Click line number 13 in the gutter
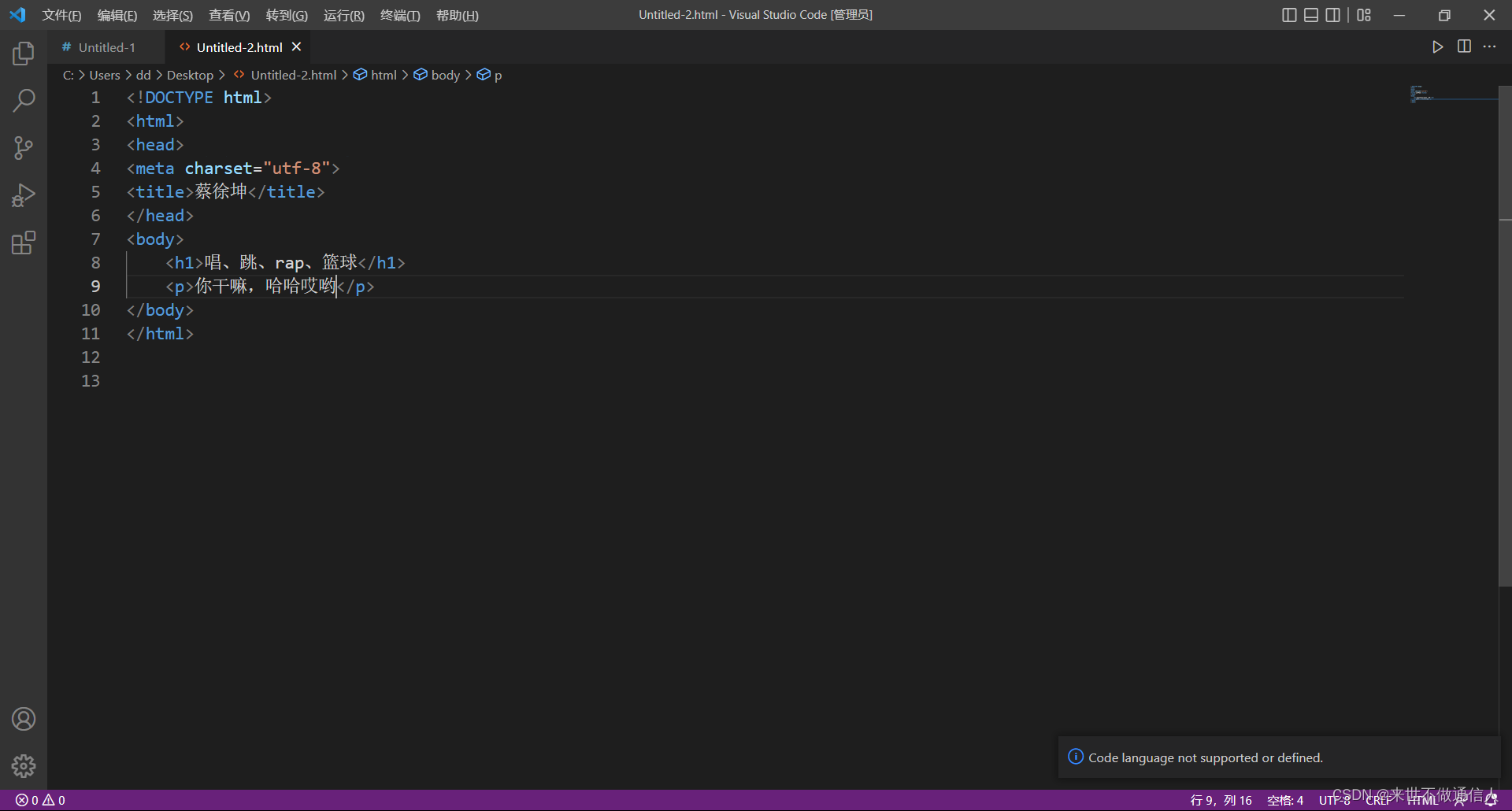Image resolution: width=1512 pixels, height=811 pixels. [x=91, y=381]
